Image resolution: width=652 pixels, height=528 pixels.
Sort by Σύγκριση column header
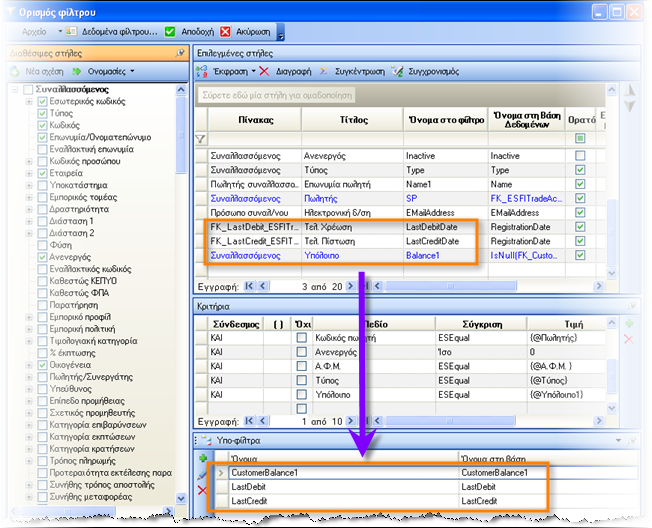(482, 324)
